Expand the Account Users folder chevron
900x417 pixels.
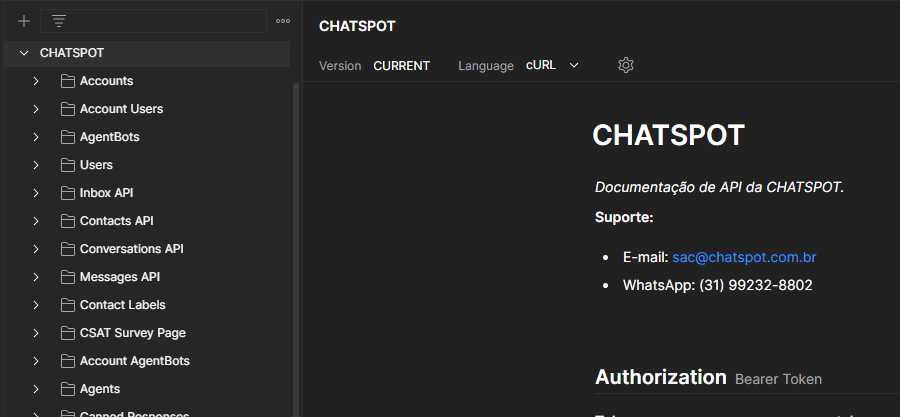[36, 109]
